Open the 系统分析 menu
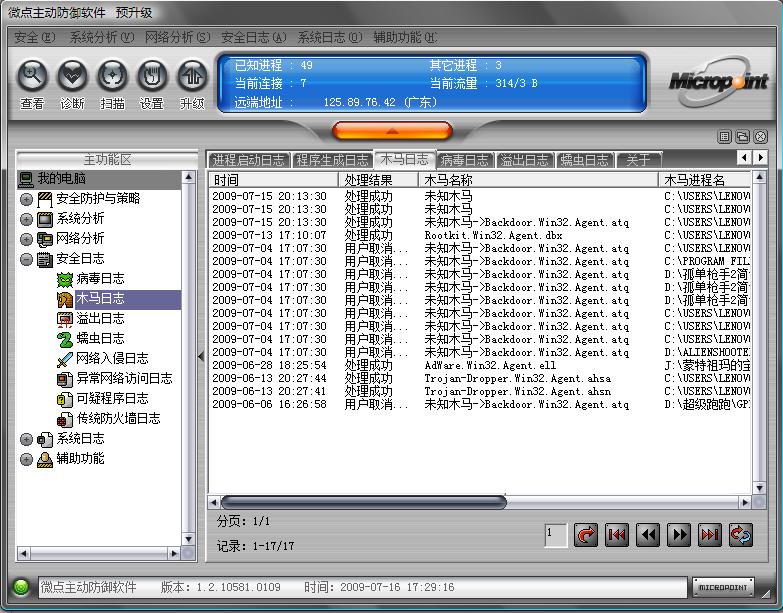The width and height of the screenshot is (783, 613). point(102,37)
